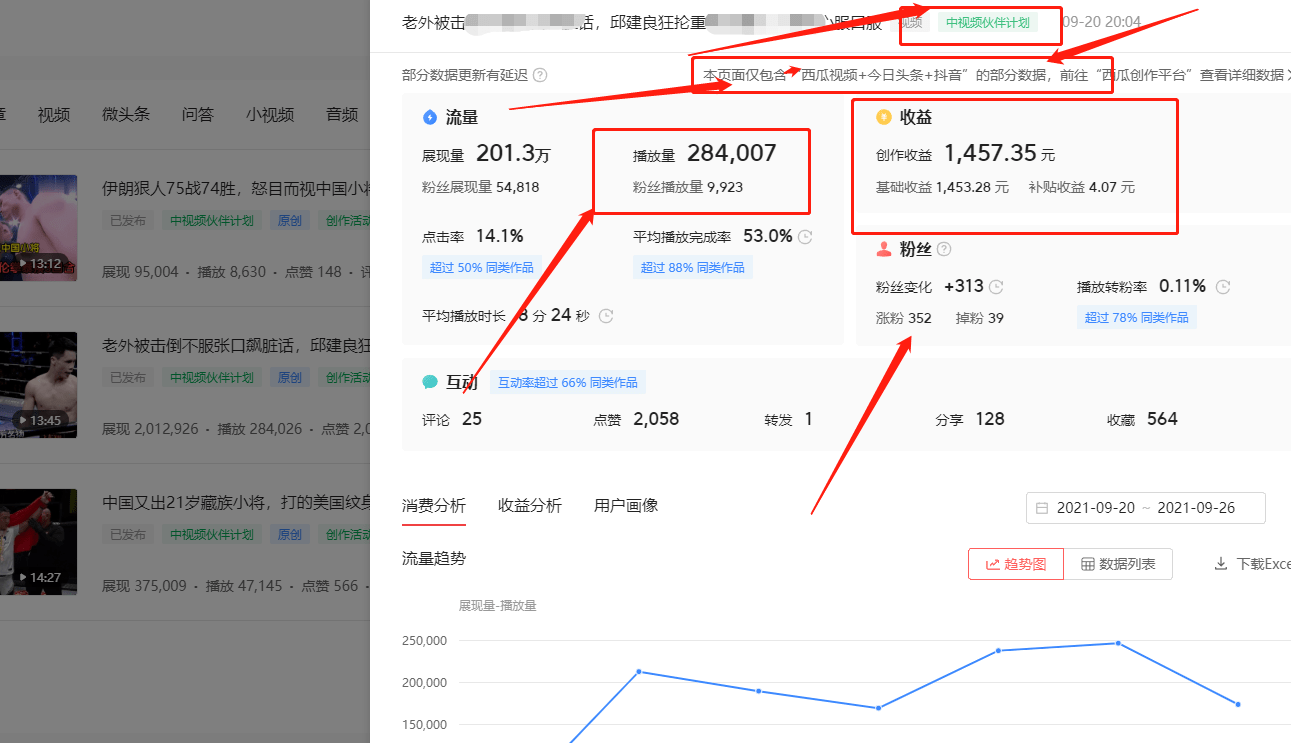Viewport: 1291px width, 743px height.
Task: Click the help icon beside 部分数据更新有延迟
Action: [x=540, y=75]
